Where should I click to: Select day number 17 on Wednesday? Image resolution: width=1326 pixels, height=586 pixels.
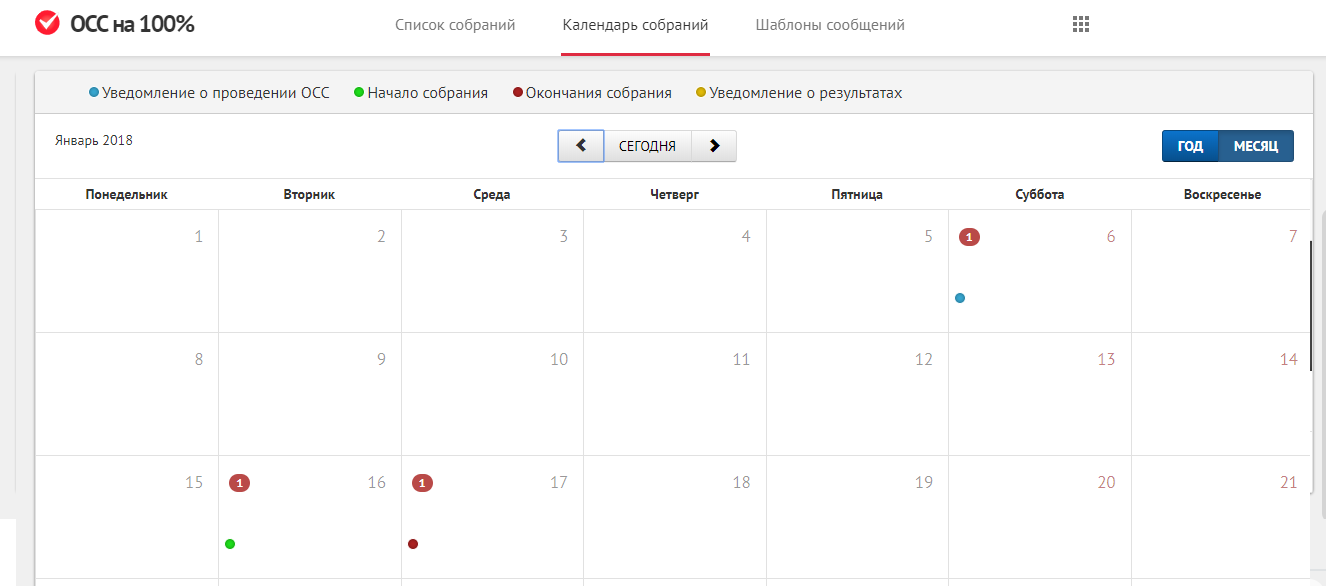559,483
